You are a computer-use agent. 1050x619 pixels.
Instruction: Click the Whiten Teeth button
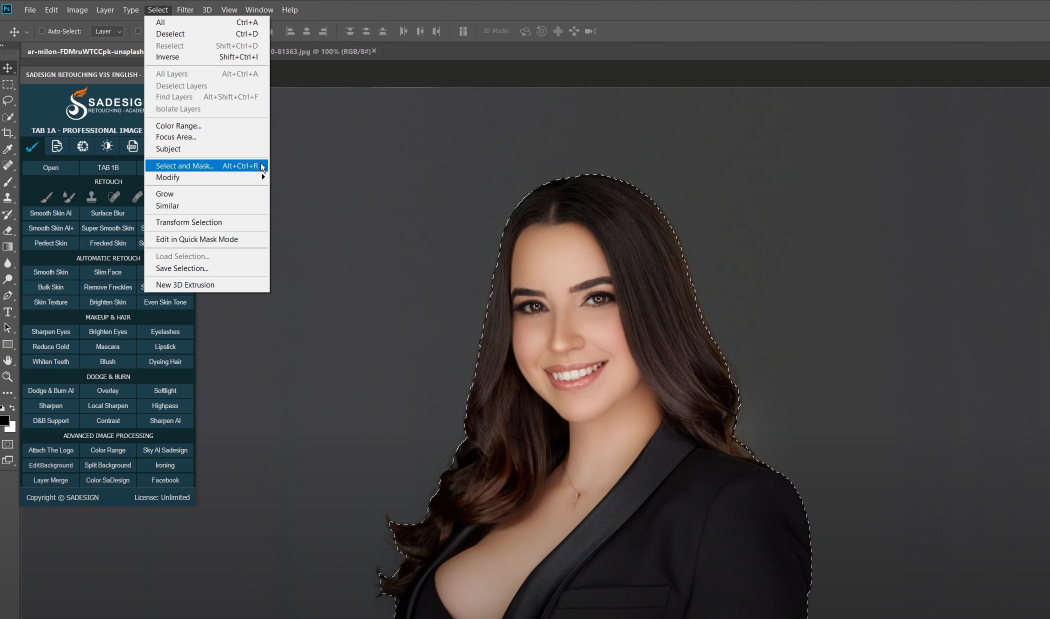50,362
